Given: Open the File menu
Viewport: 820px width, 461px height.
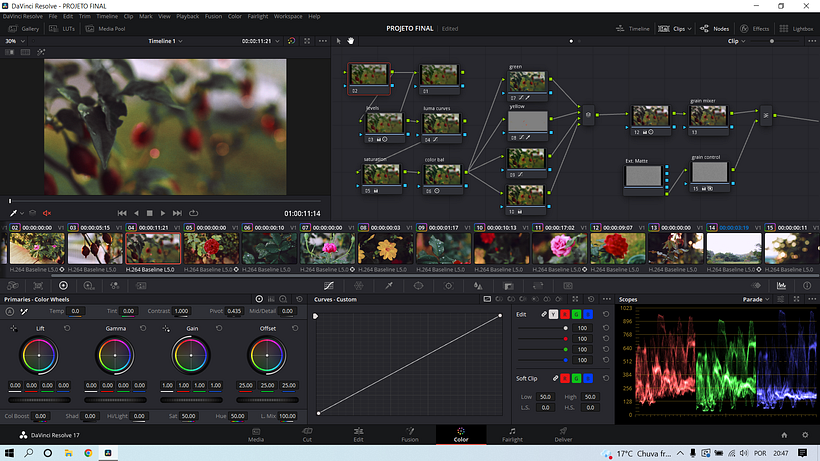Looking at the screenshot, I should coord(53,16).
